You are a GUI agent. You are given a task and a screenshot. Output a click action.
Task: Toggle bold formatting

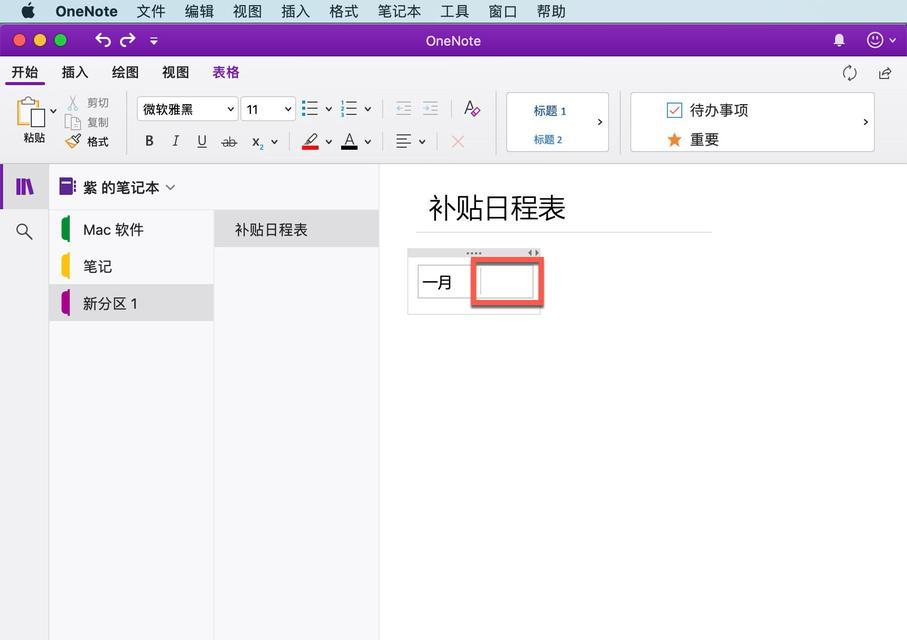[149, 141]
